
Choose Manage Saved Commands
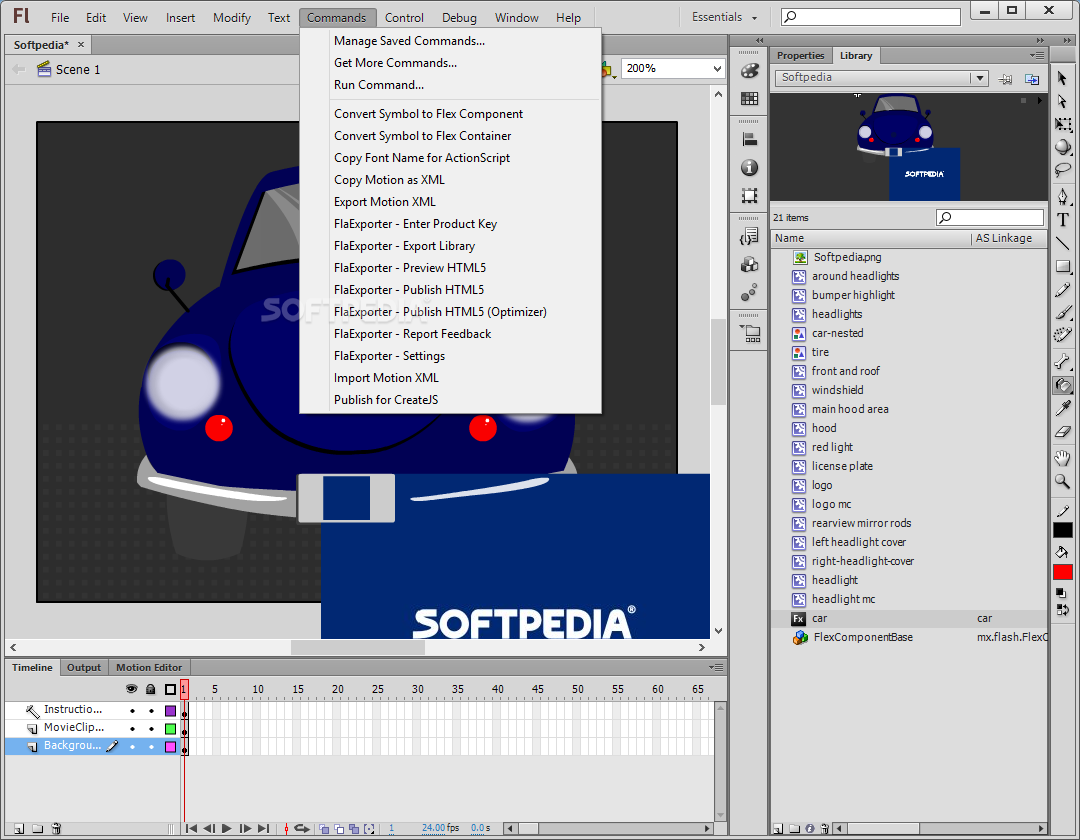[x=409, y=41]
